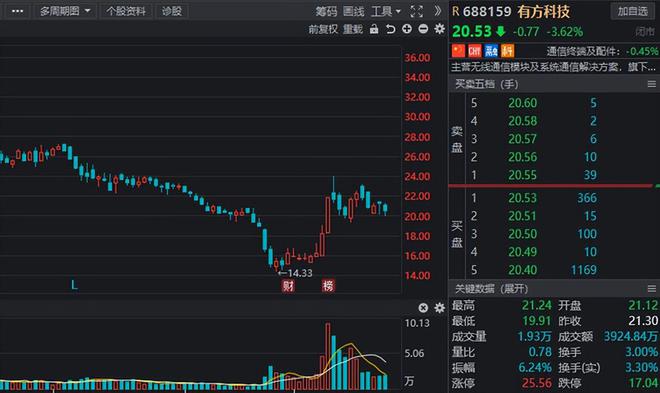Click the undo arrow icon
Screen dimensions: 660x393
tap(390, 29)
